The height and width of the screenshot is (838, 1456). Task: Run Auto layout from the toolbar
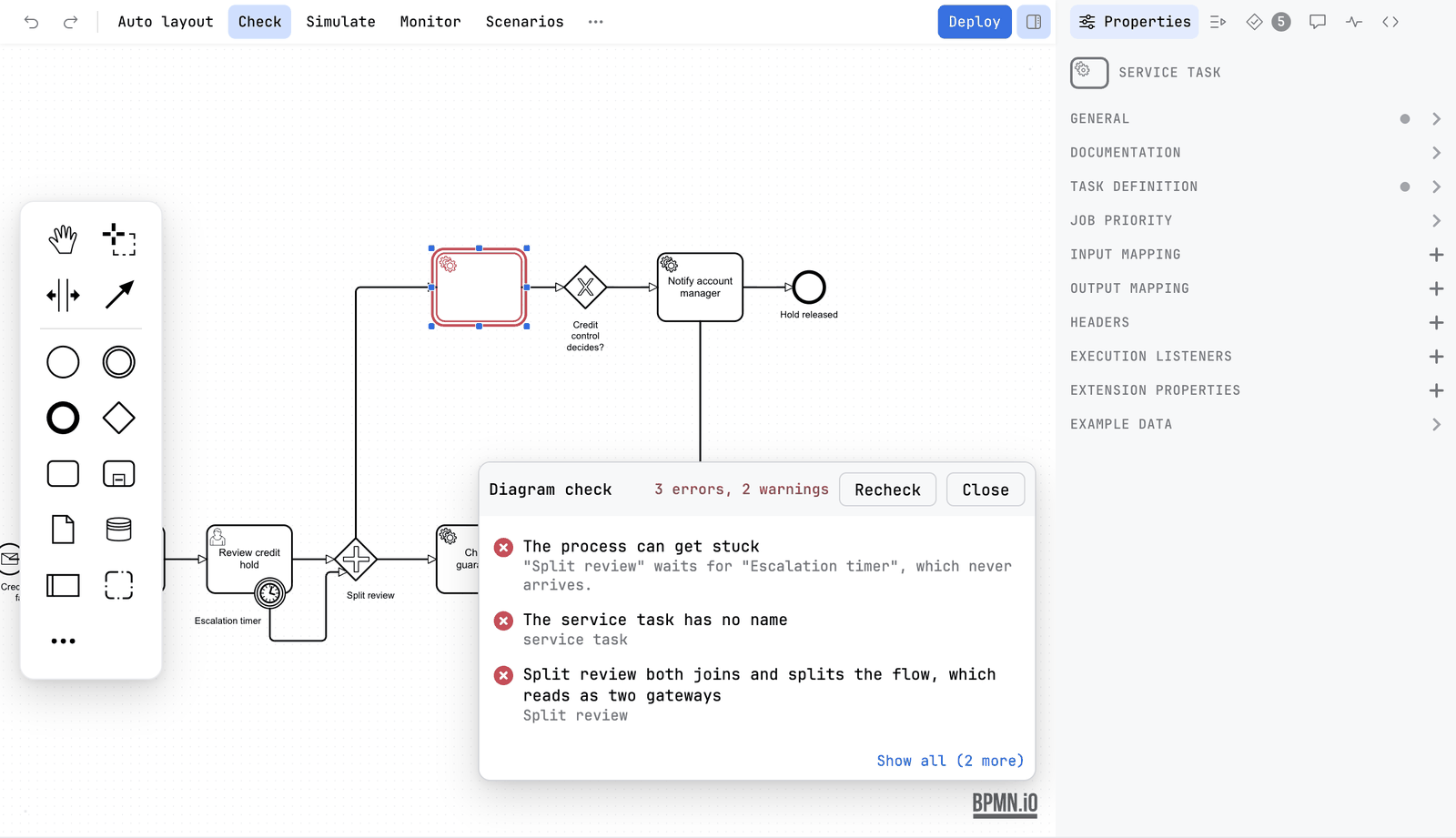pyautogui.click(x=166, y=22)
